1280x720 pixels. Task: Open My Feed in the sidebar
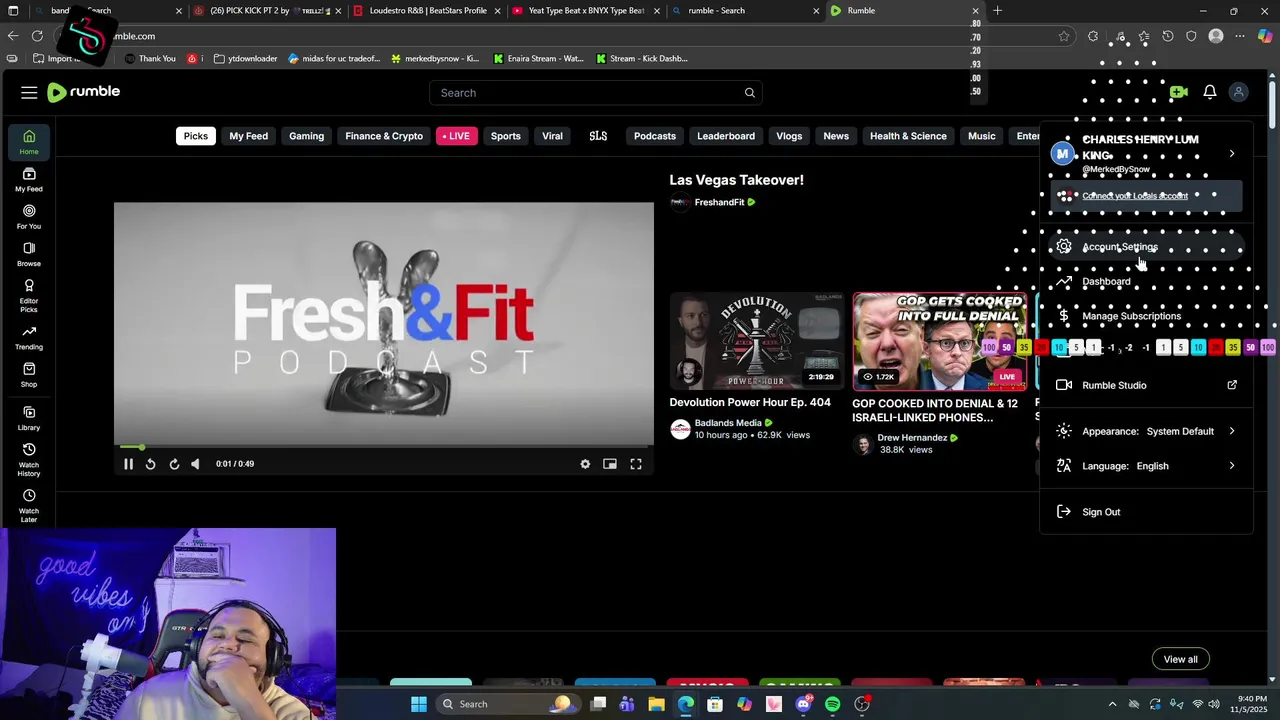(29, 180)
